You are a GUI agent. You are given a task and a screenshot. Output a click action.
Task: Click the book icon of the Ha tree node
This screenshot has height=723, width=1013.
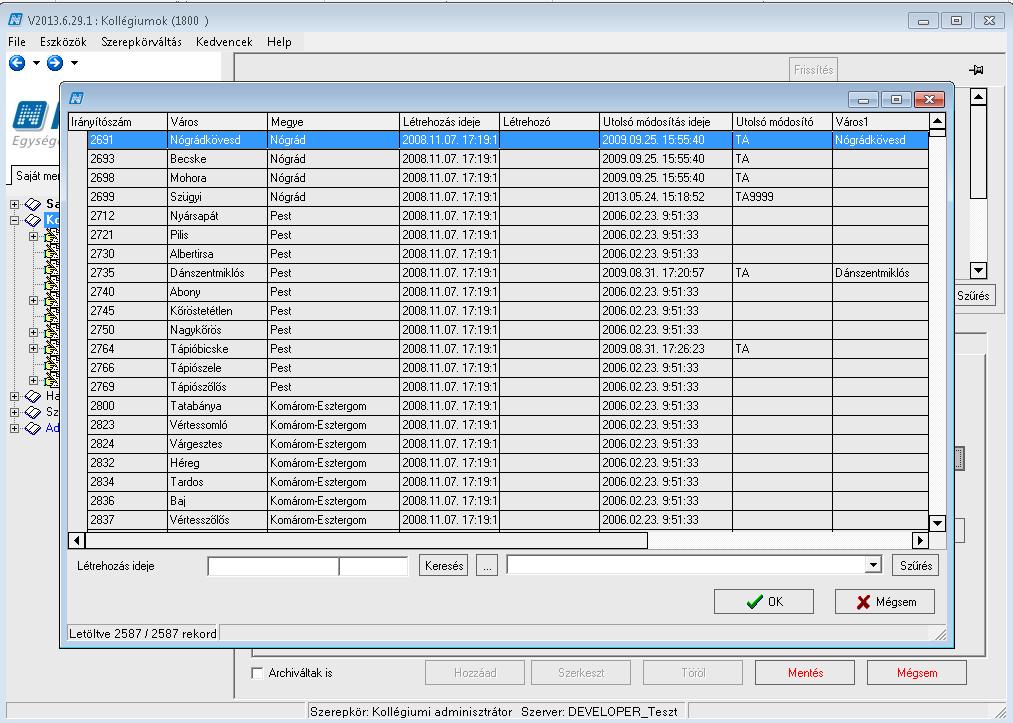pyautogui.click(x=32, y=396)
